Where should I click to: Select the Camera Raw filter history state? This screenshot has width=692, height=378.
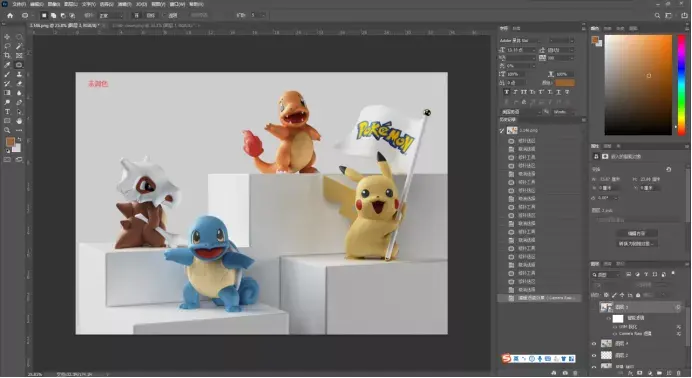[540, 298]
